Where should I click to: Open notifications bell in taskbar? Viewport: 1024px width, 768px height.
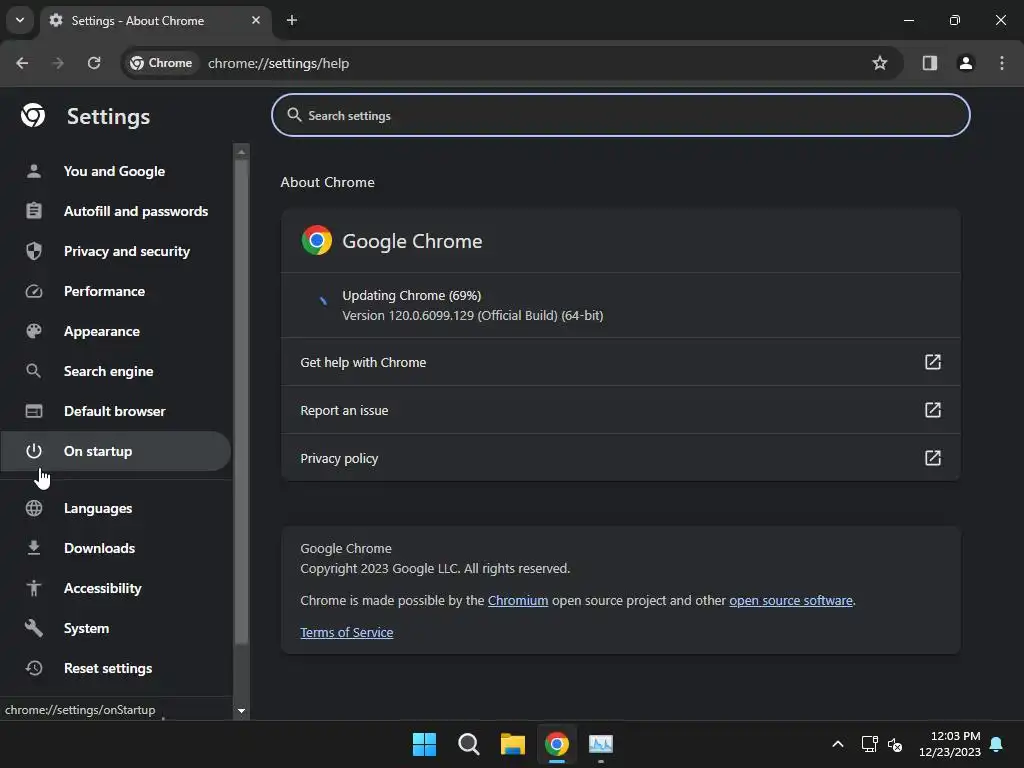[x=997, y=744]
